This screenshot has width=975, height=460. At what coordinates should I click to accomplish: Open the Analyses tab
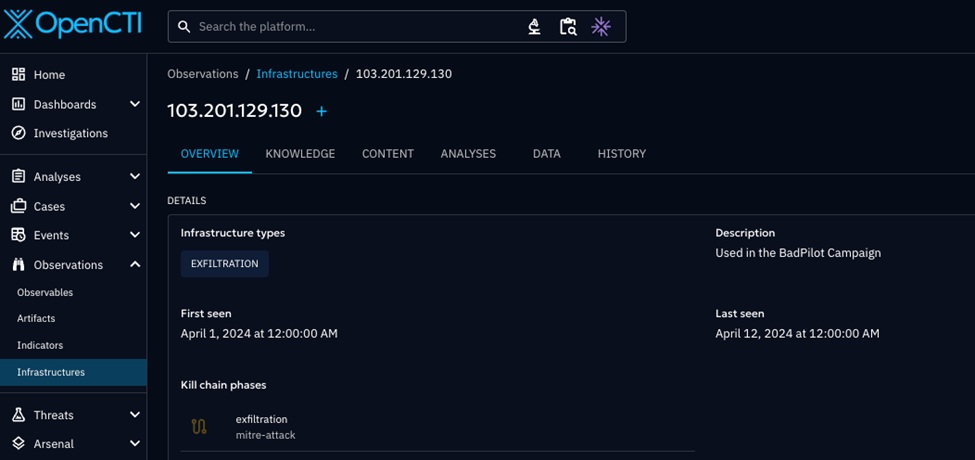[x=468, y=154]
